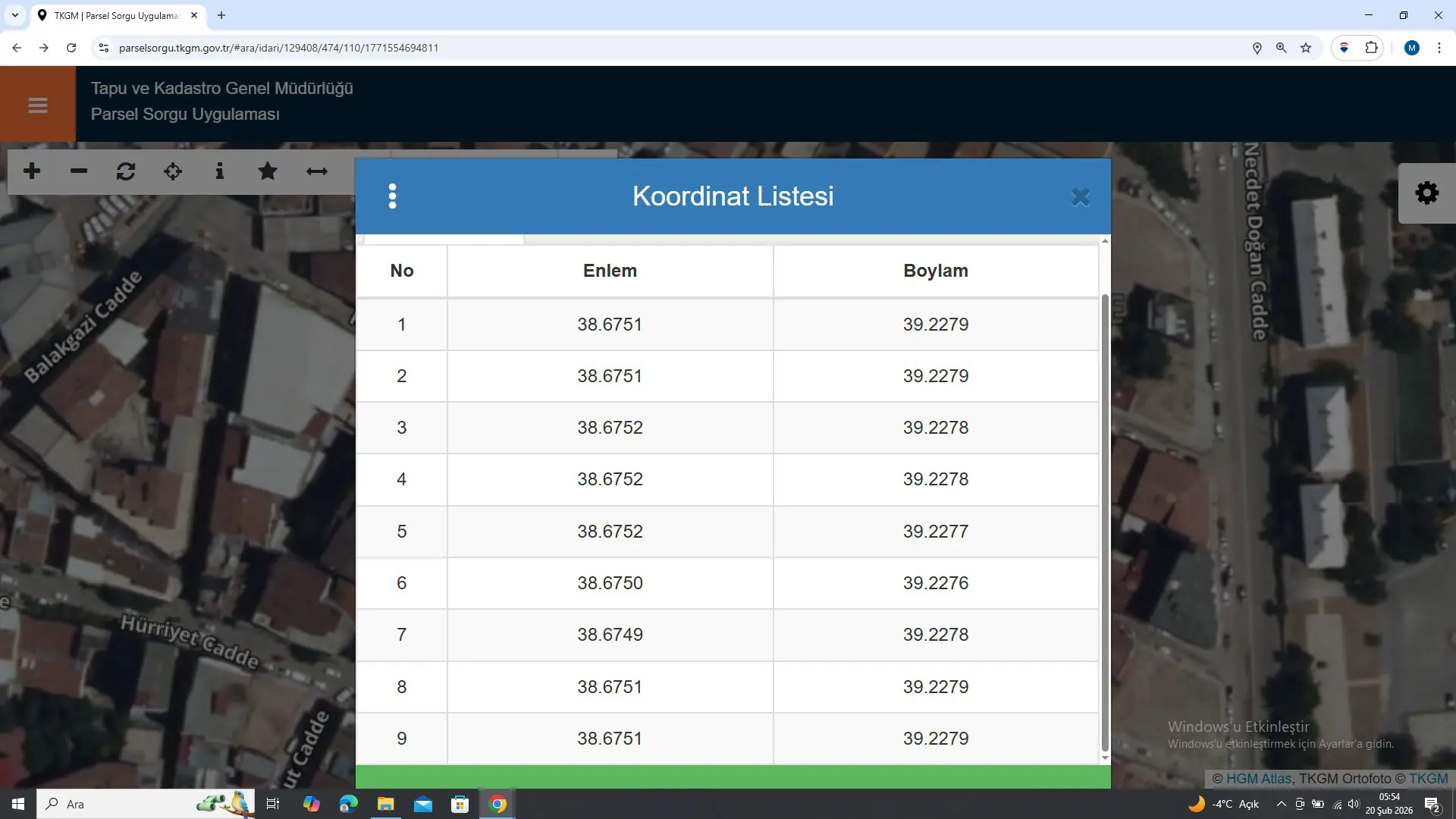The width and height of the screenshot is (1456, 819).
Task: Select the Boylam column header
Action: click(x=935, y=271)
